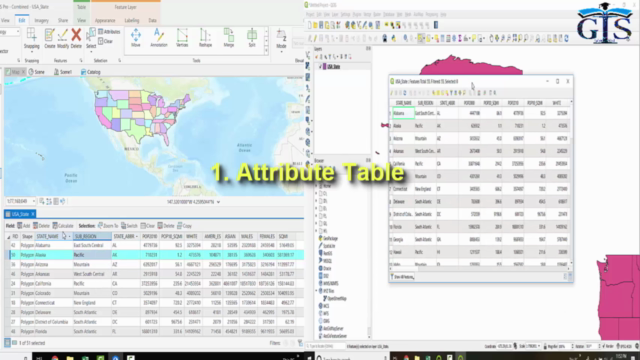Viewport: 640px width, 360px height.
Task: Open the Attributes pane button
Action: 109,31
